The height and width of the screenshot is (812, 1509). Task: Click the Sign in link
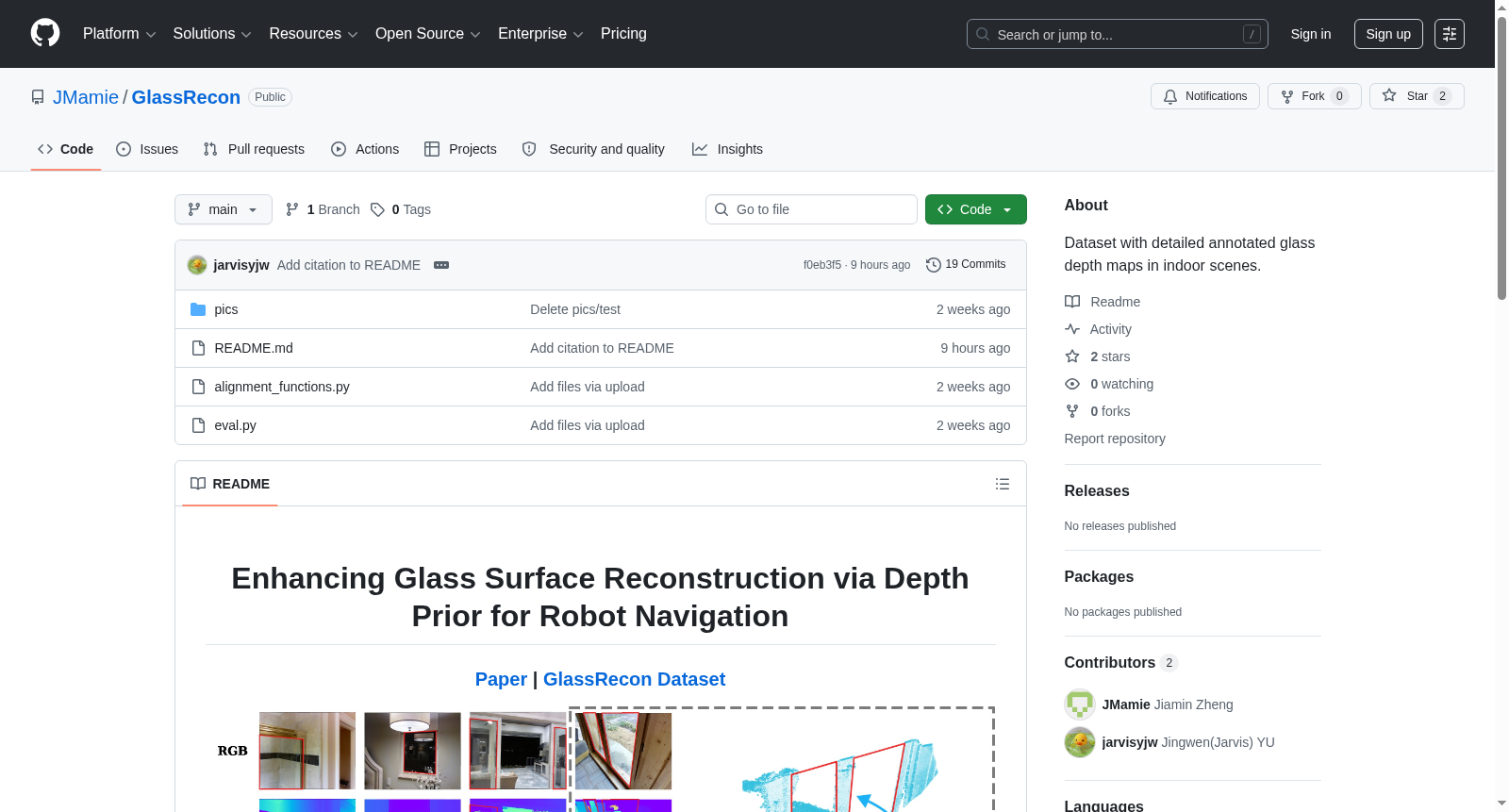pos(1311,34)
